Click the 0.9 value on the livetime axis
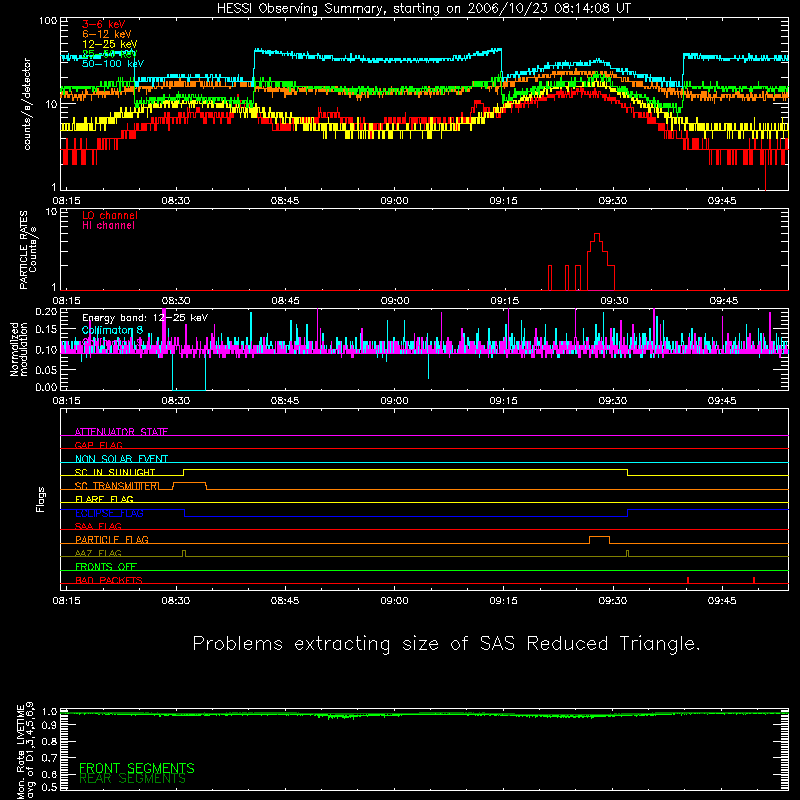Viewport: 800px width, 800px height. [49, 725]
